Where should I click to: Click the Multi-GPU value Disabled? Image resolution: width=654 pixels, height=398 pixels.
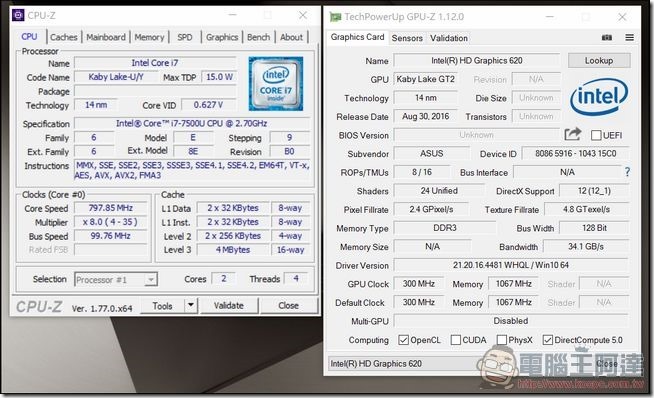[x=511, y=321]
